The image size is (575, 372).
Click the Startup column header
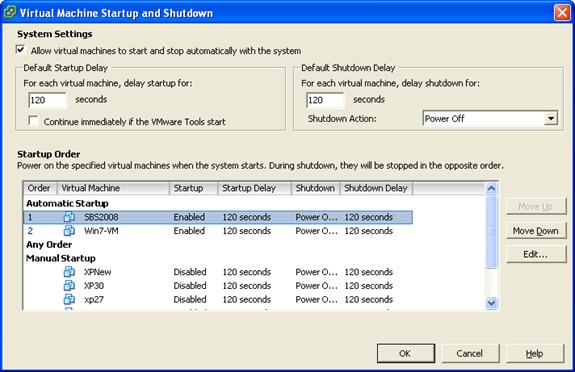coord(194,188)
